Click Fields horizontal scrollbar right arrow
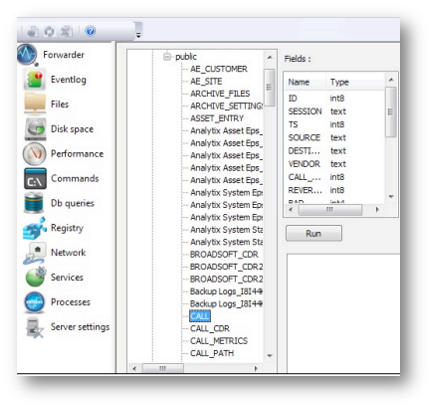This screenshot has height=409, width=433. point(377,210)
